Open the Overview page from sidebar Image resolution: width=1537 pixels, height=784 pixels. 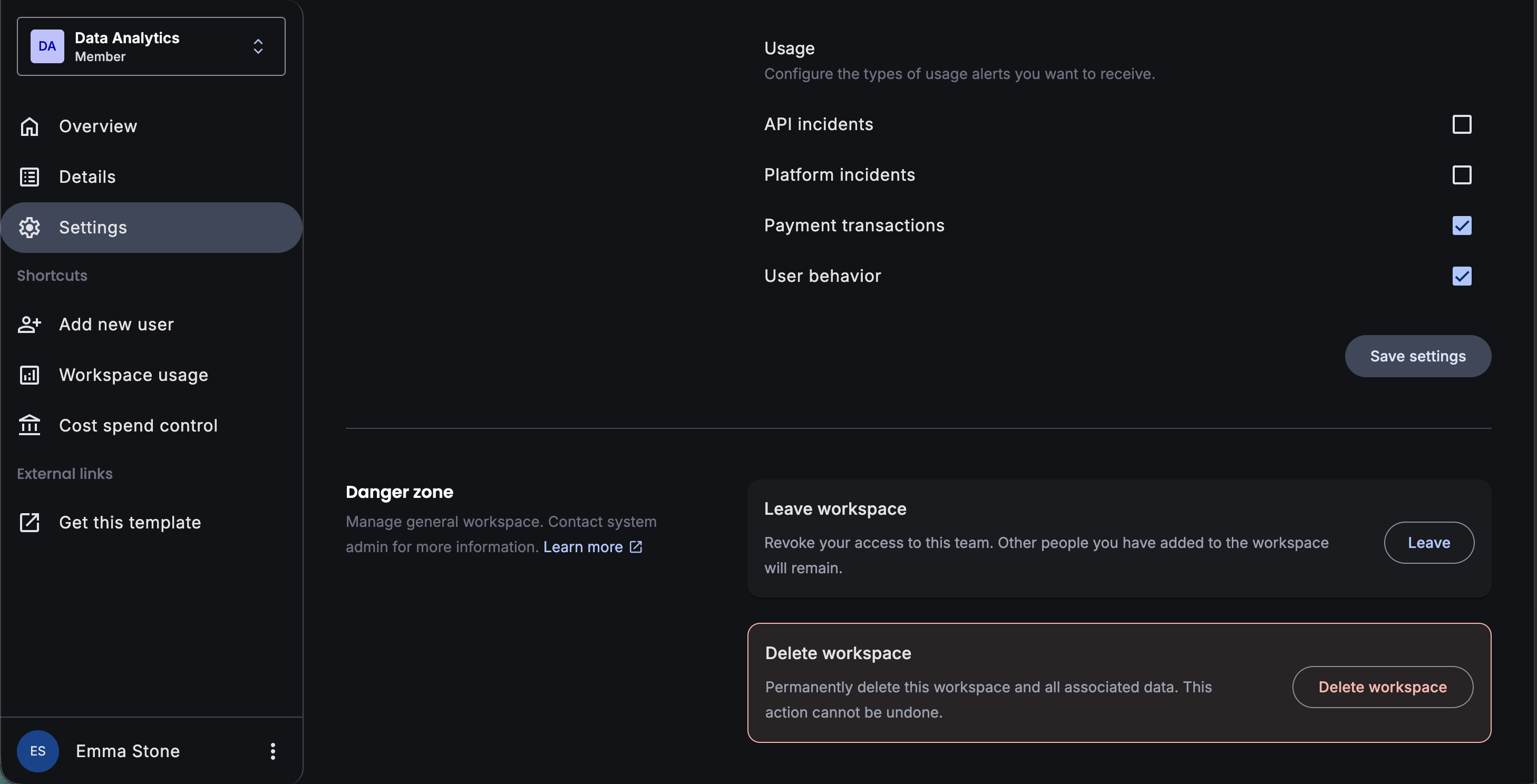(98, 126)
